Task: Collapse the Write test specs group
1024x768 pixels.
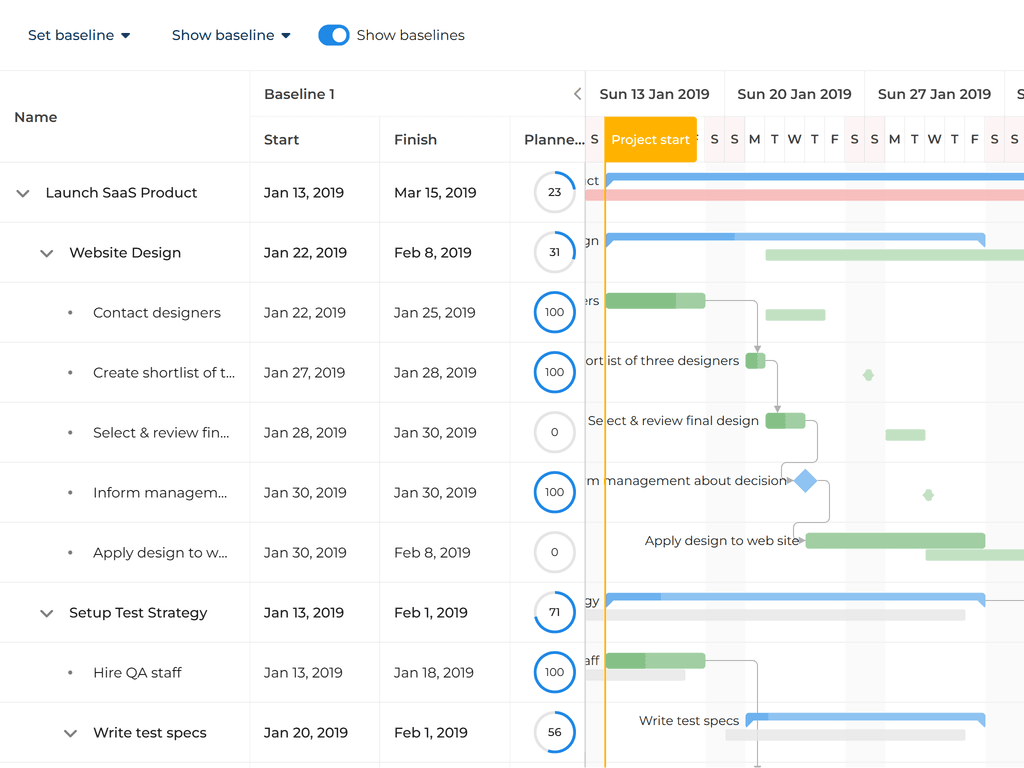Action: coord(70,733)
